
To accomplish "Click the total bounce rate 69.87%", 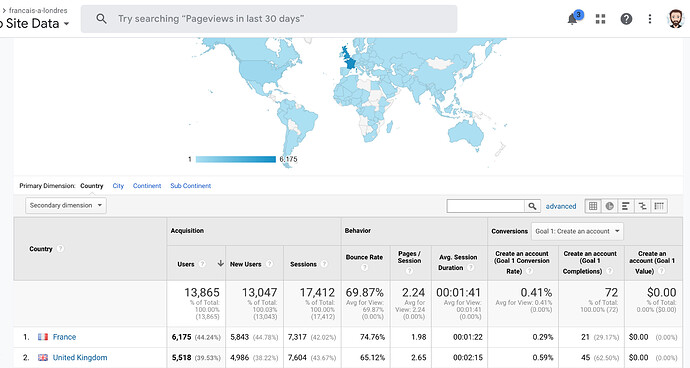I will pos(364,292).
